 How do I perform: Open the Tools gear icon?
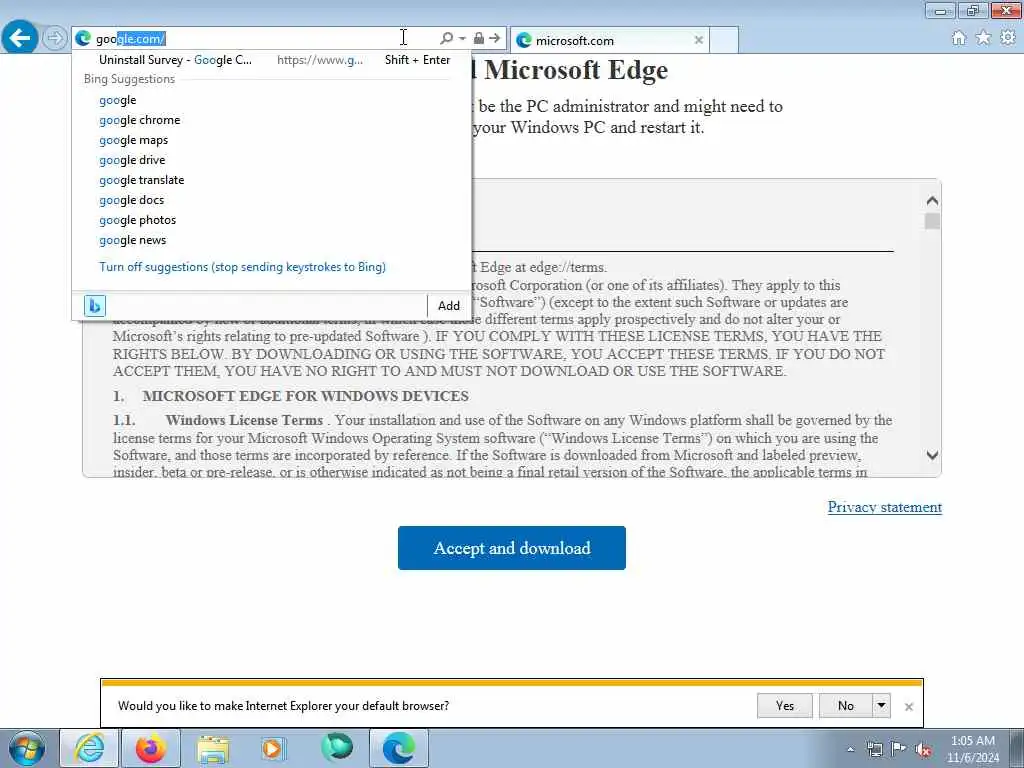coord(1008,38)
